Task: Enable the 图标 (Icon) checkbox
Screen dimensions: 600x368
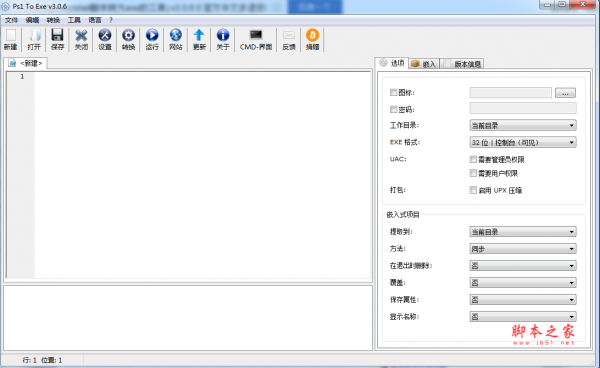Action: [x=393, y=93]
